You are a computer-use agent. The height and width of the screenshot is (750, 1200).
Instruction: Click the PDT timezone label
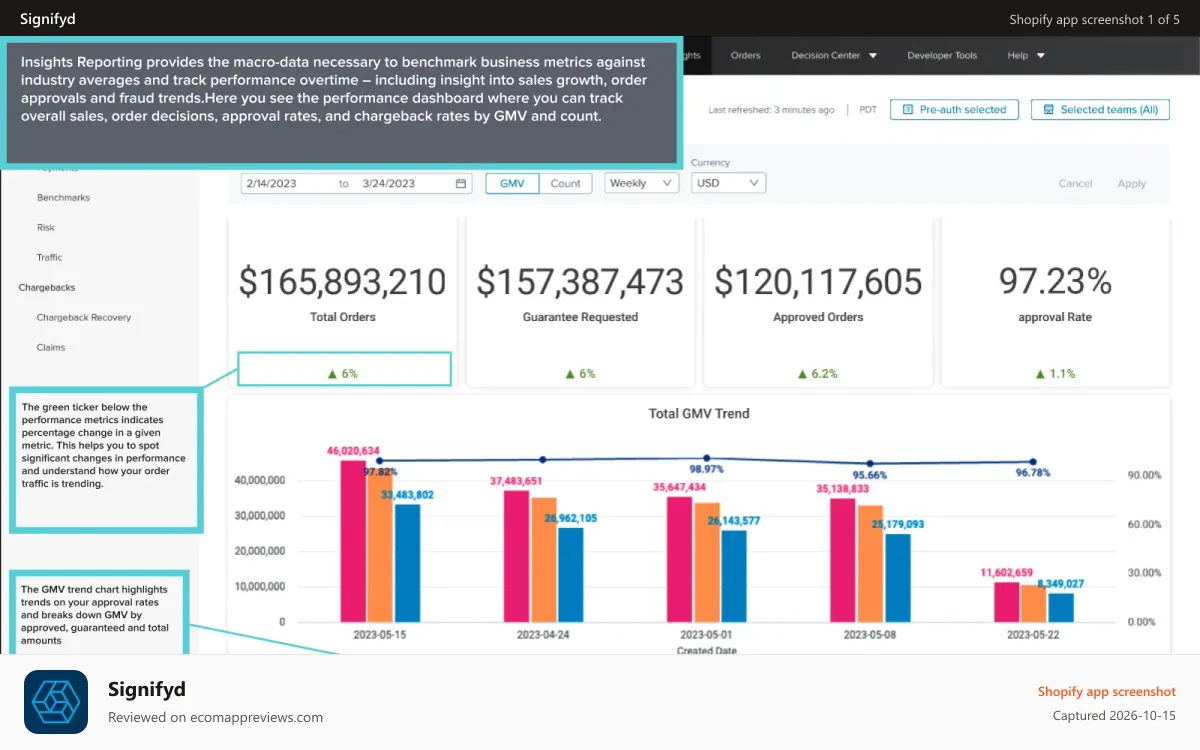pos(868,110)
